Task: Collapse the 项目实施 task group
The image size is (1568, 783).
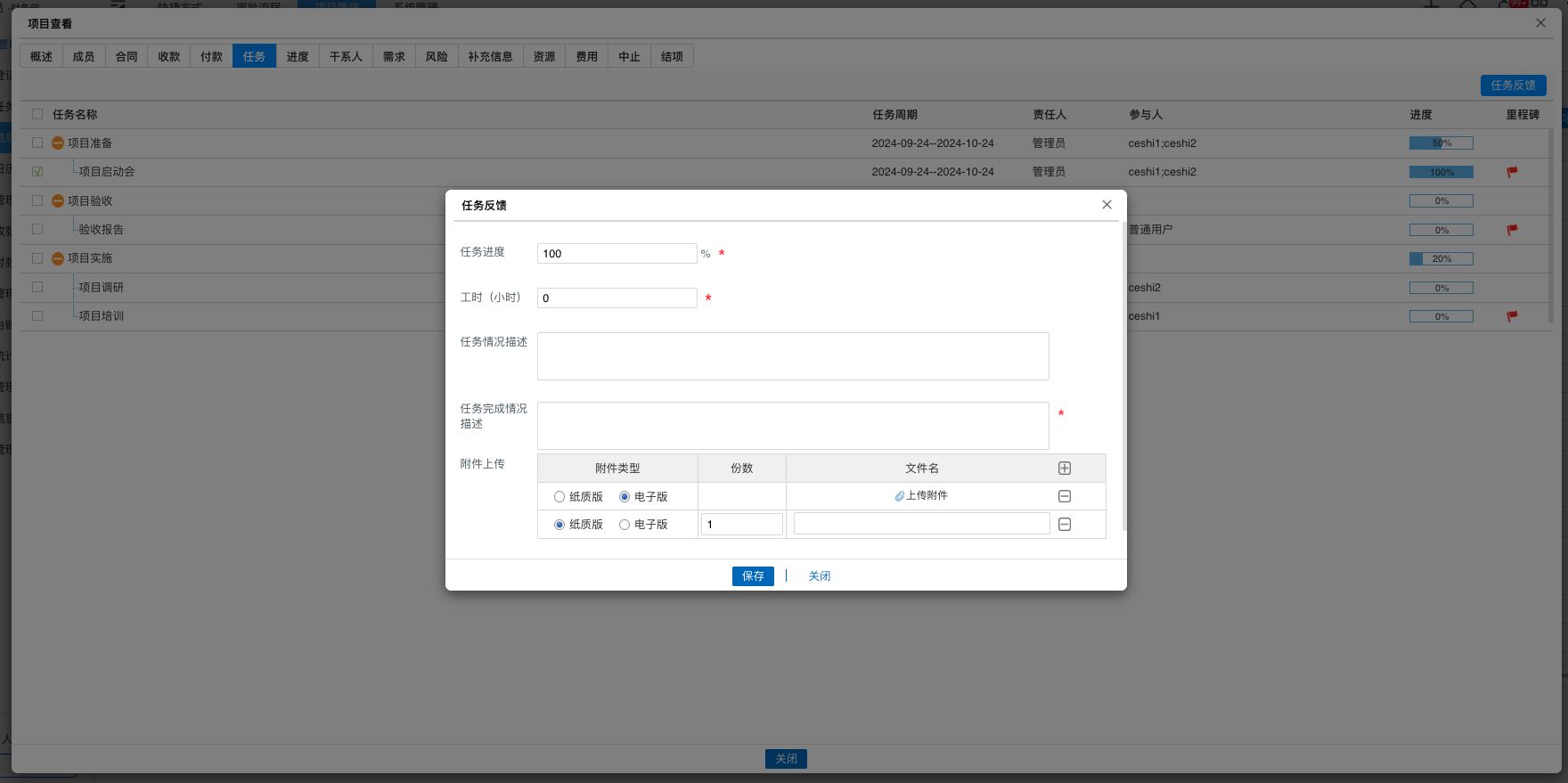Action: (58, 258)
